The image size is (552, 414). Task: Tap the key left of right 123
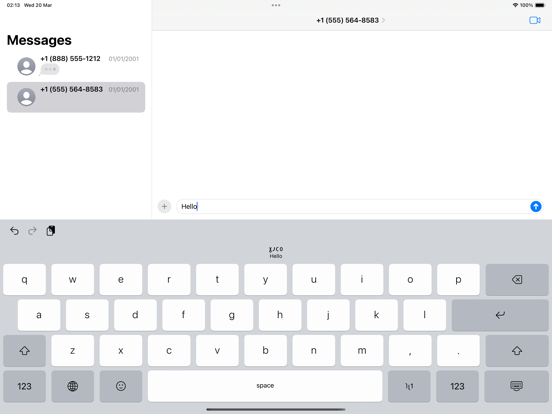click(x=409, y=386)
